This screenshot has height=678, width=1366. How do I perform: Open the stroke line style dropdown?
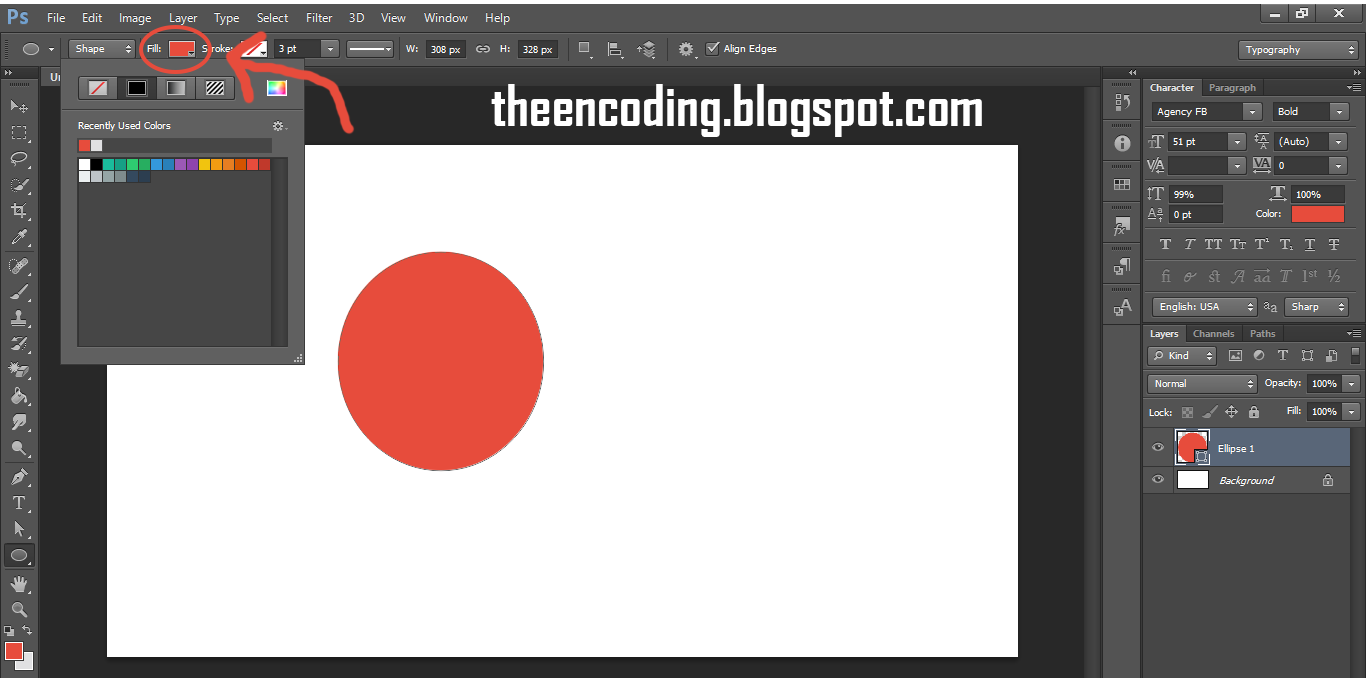coord(370,49)
